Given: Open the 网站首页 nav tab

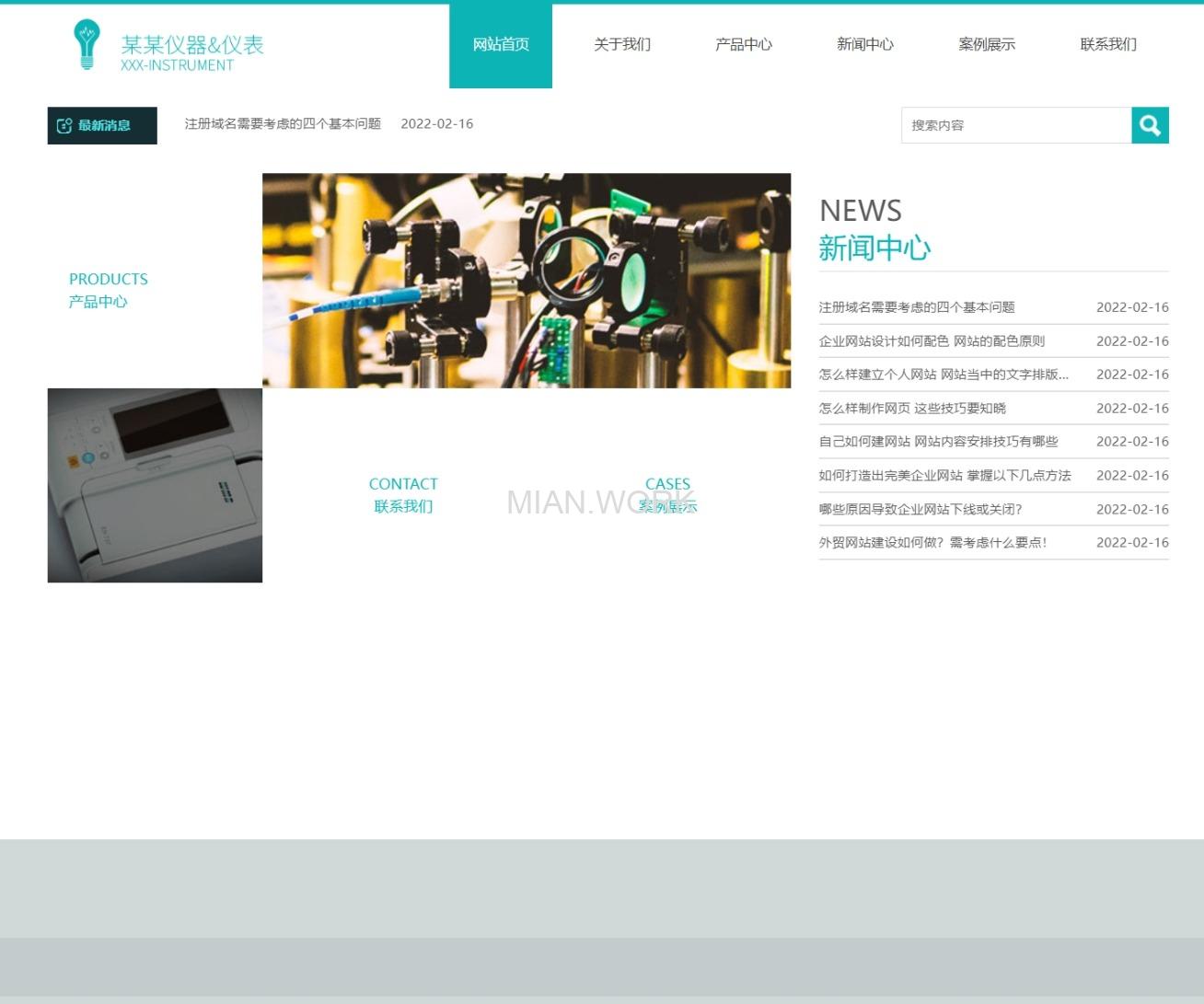Looking at the screenshot, I should (x=501, y=45).
